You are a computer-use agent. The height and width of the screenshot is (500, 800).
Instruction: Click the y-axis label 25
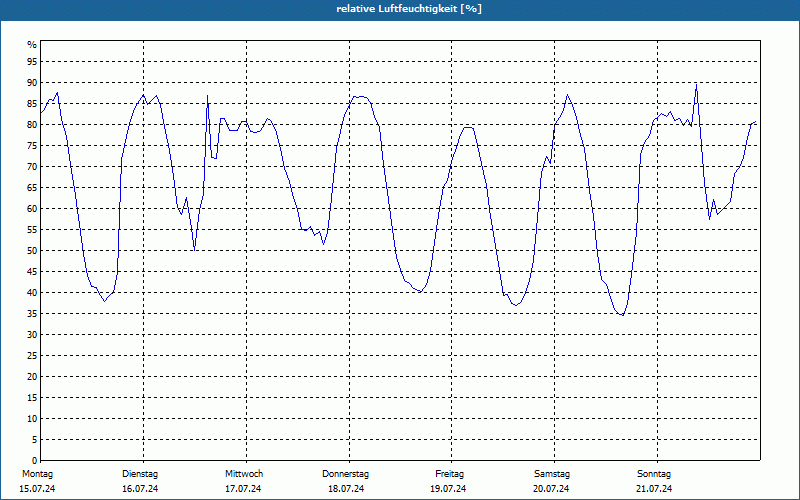pos(32,356)
